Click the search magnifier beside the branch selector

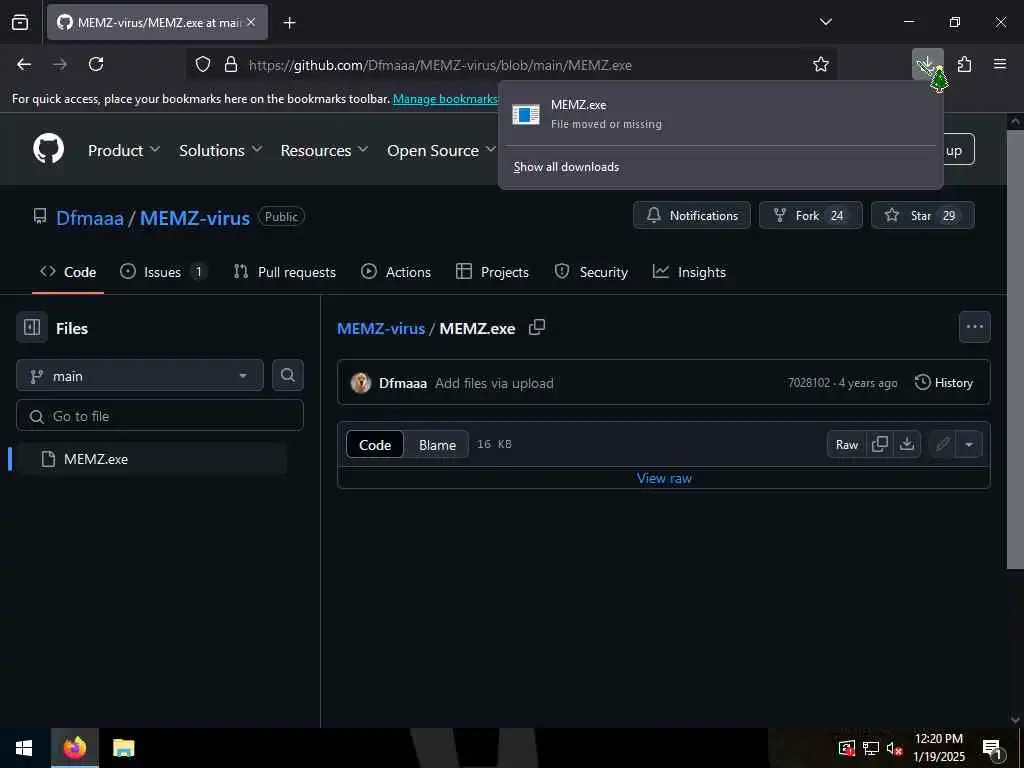pyautogui.click(x=288, y=376)
